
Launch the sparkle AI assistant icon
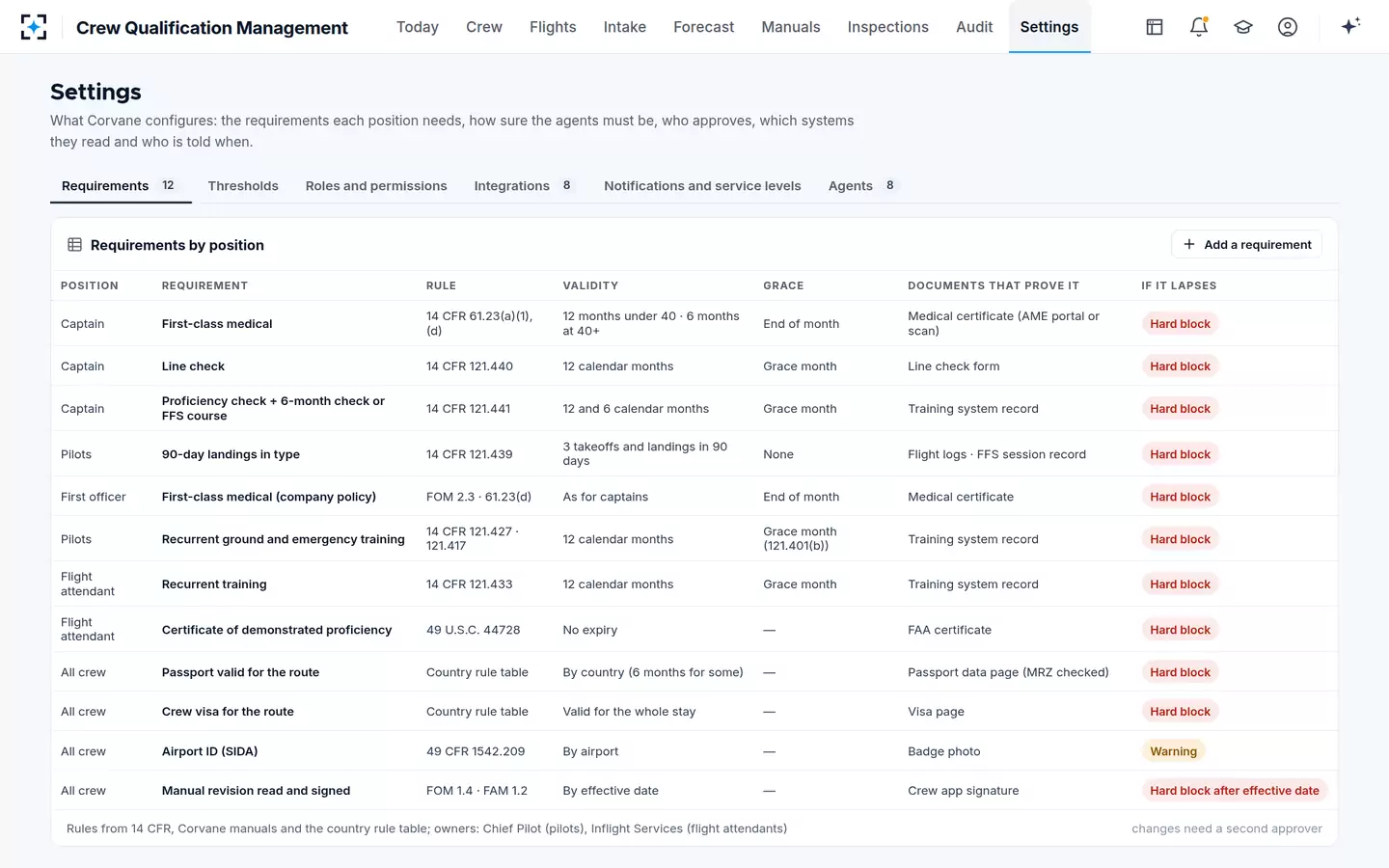pos(1350,26)
